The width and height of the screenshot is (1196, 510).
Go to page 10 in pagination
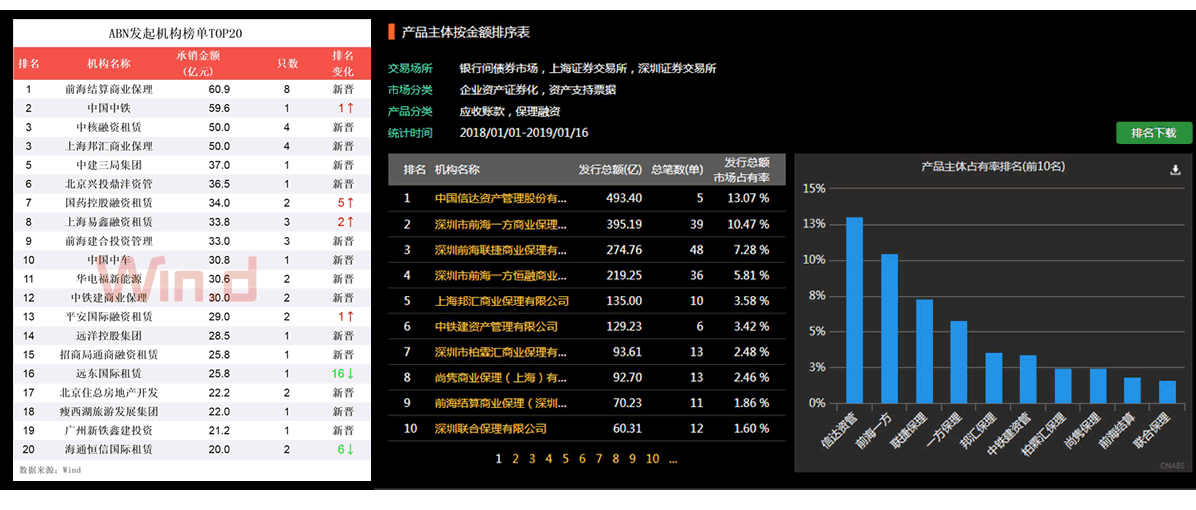click(652, 459)
